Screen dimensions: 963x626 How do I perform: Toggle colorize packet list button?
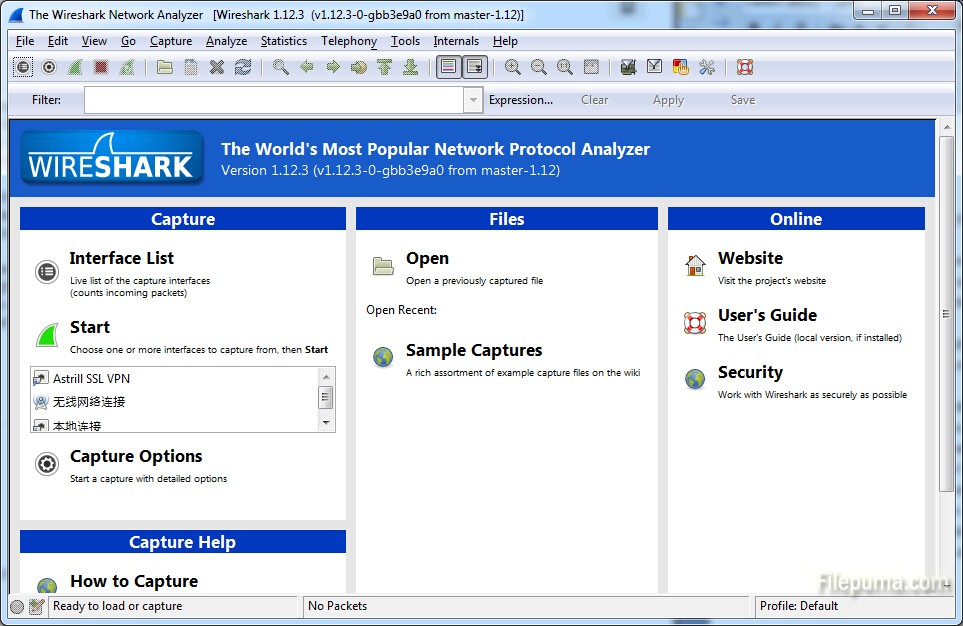coord(448,67)
